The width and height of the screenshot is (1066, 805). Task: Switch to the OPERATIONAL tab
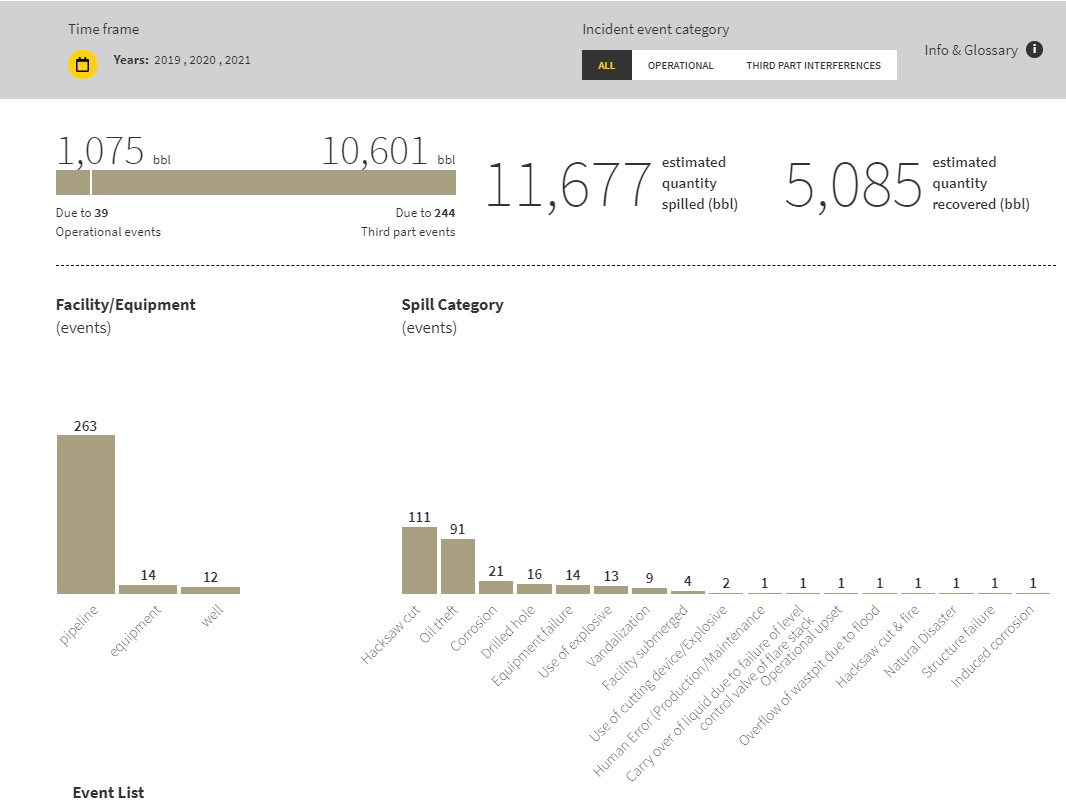tap(681, 65)
